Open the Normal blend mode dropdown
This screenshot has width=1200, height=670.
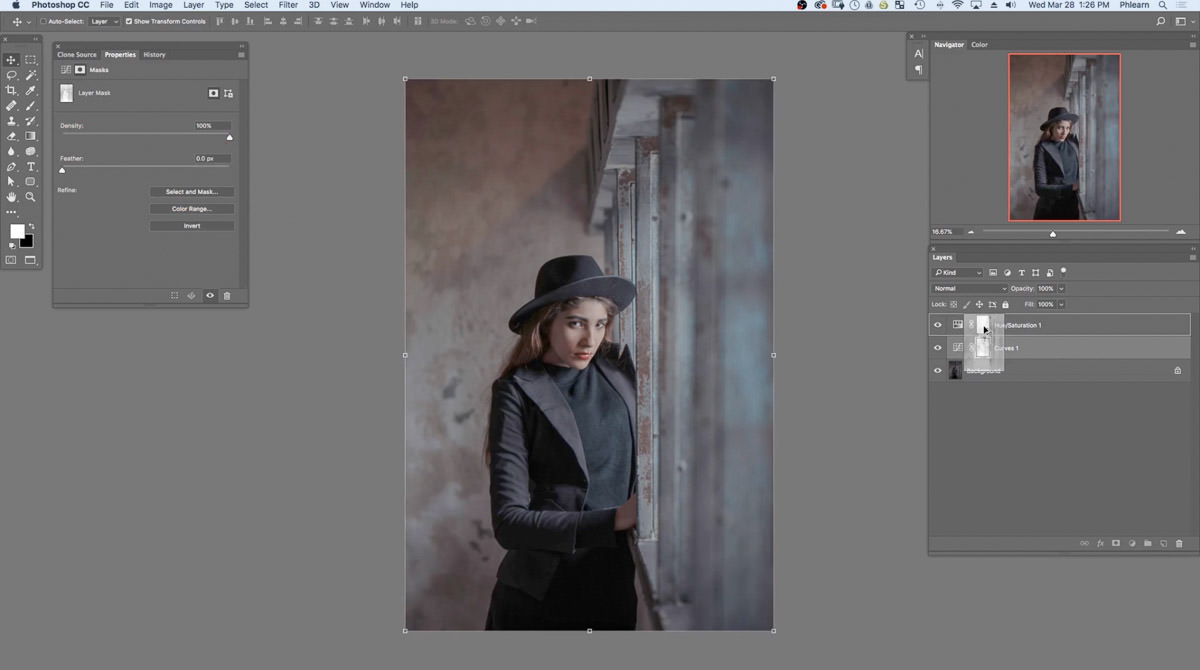pos(969,289)
